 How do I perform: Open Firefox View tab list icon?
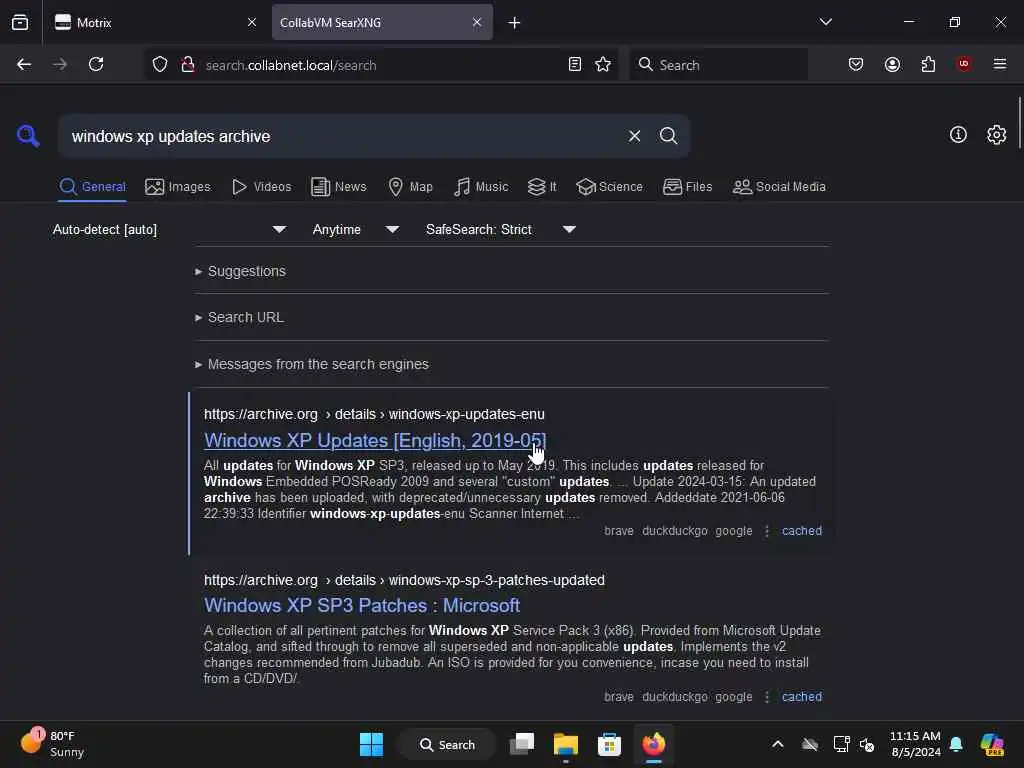pyautogui.click(x=20, y=22)
